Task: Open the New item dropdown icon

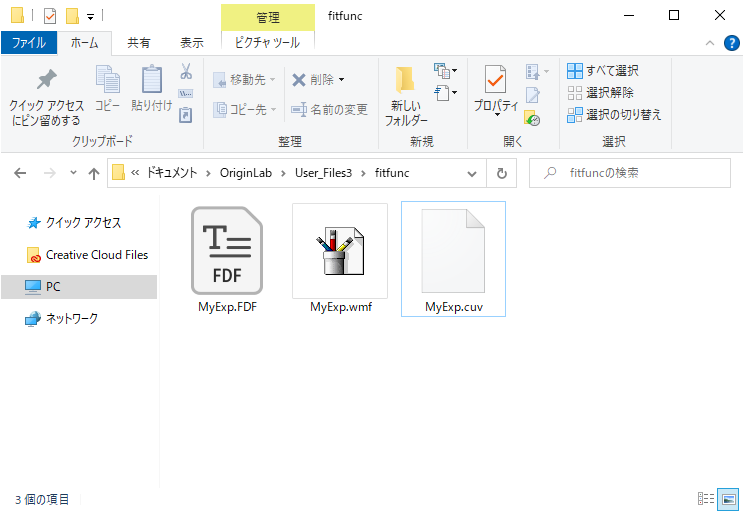Action: pos(445,71)
